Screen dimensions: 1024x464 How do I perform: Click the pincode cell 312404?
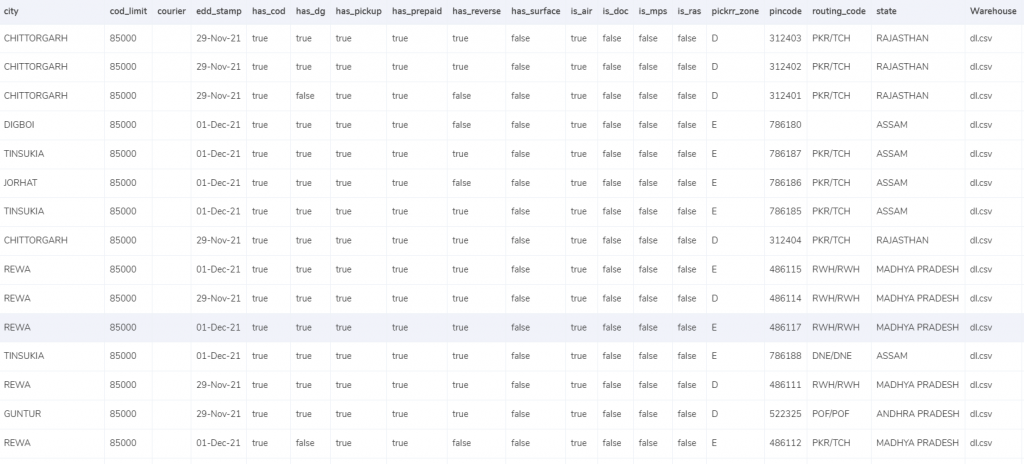tap(785, 240)
